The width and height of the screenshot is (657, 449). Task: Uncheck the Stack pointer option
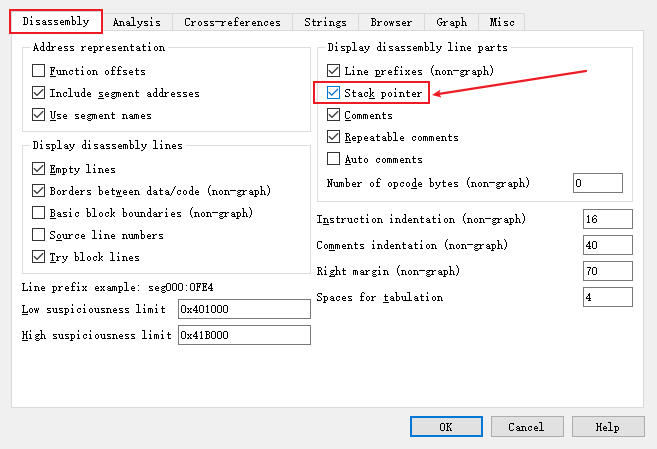pos(334,94)
